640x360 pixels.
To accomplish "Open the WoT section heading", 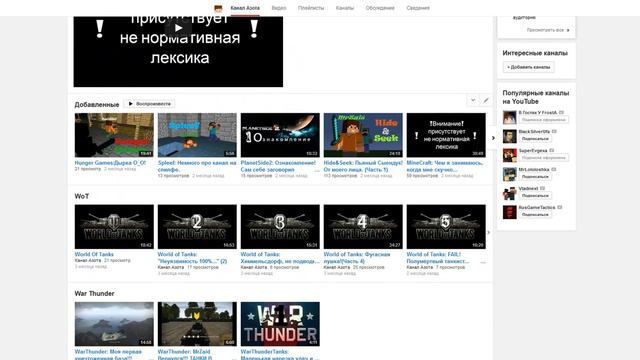I will click(x=82, y=196).
